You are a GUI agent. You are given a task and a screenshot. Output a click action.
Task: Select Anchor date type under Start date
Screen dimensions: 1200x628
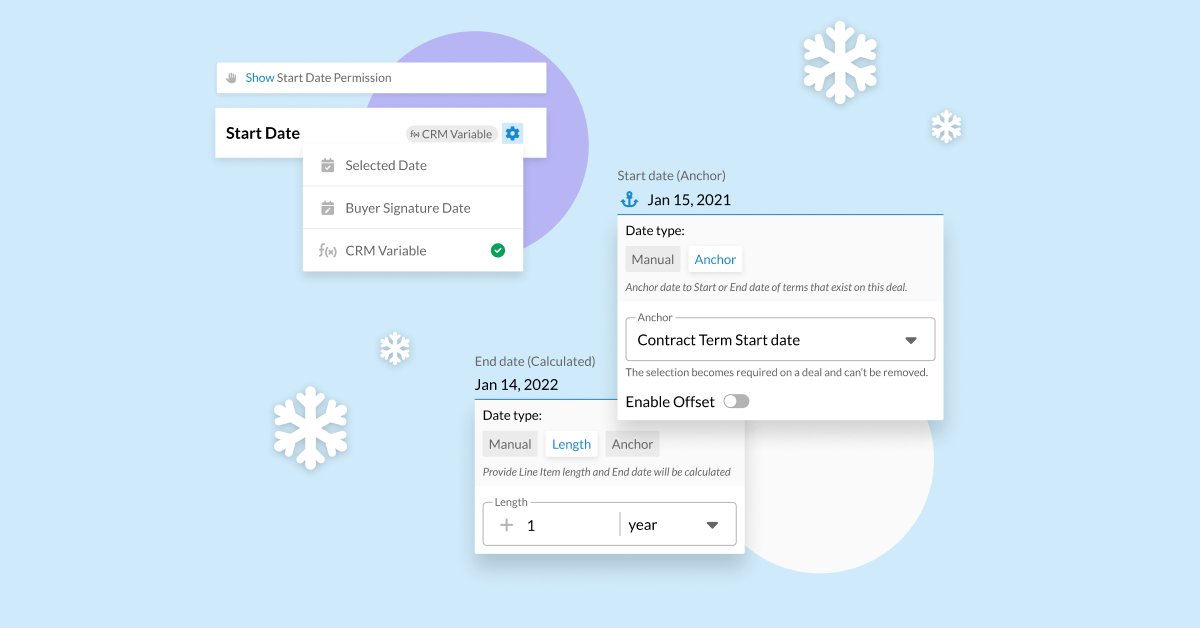715,259
